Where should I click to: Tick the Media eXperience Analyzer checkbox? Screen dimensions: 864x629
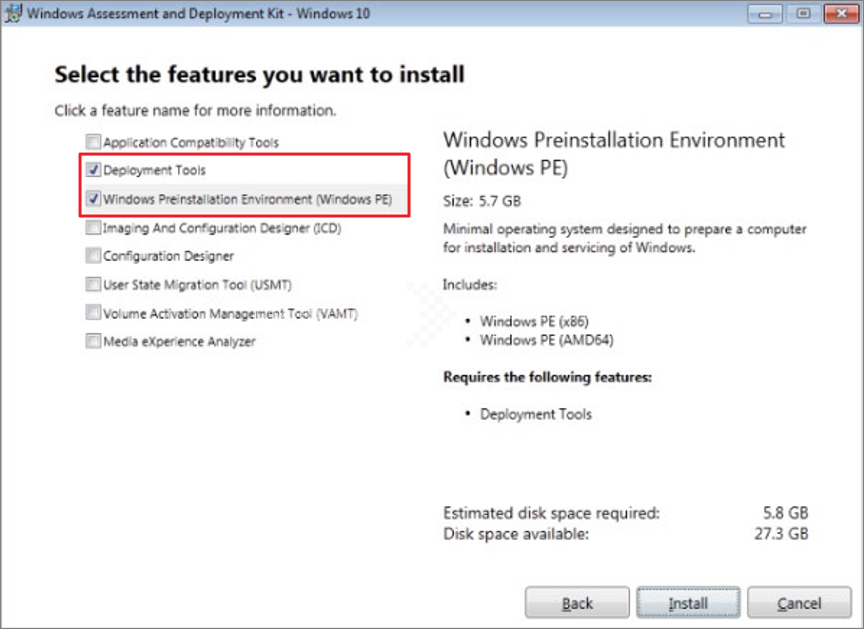(94, 342)
